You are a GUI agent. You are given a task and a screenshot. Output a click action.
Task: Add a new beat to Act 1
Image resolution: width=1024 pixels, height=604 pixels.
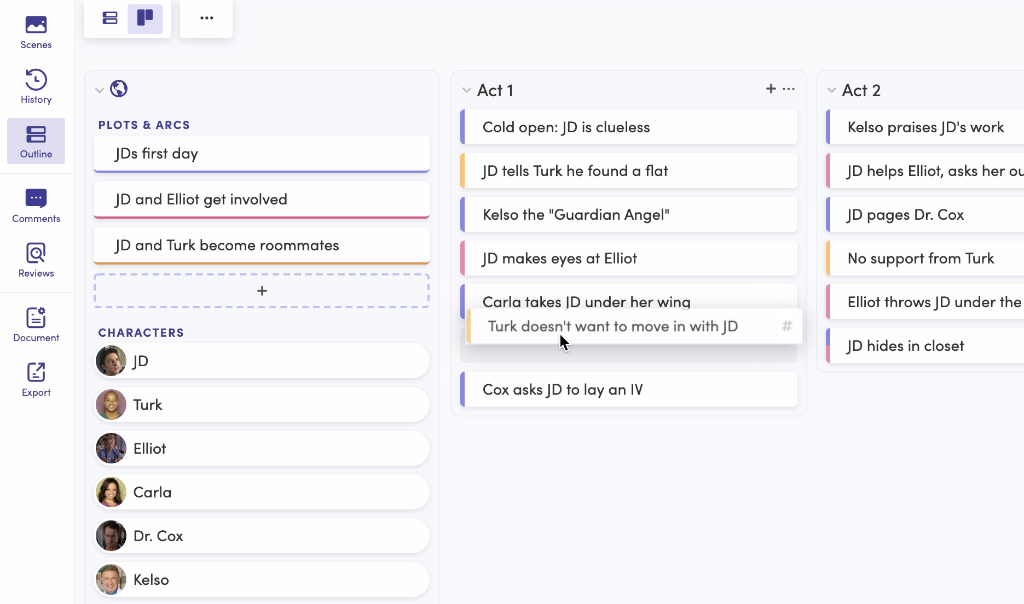pyautogui.click(x=770, y=89)
